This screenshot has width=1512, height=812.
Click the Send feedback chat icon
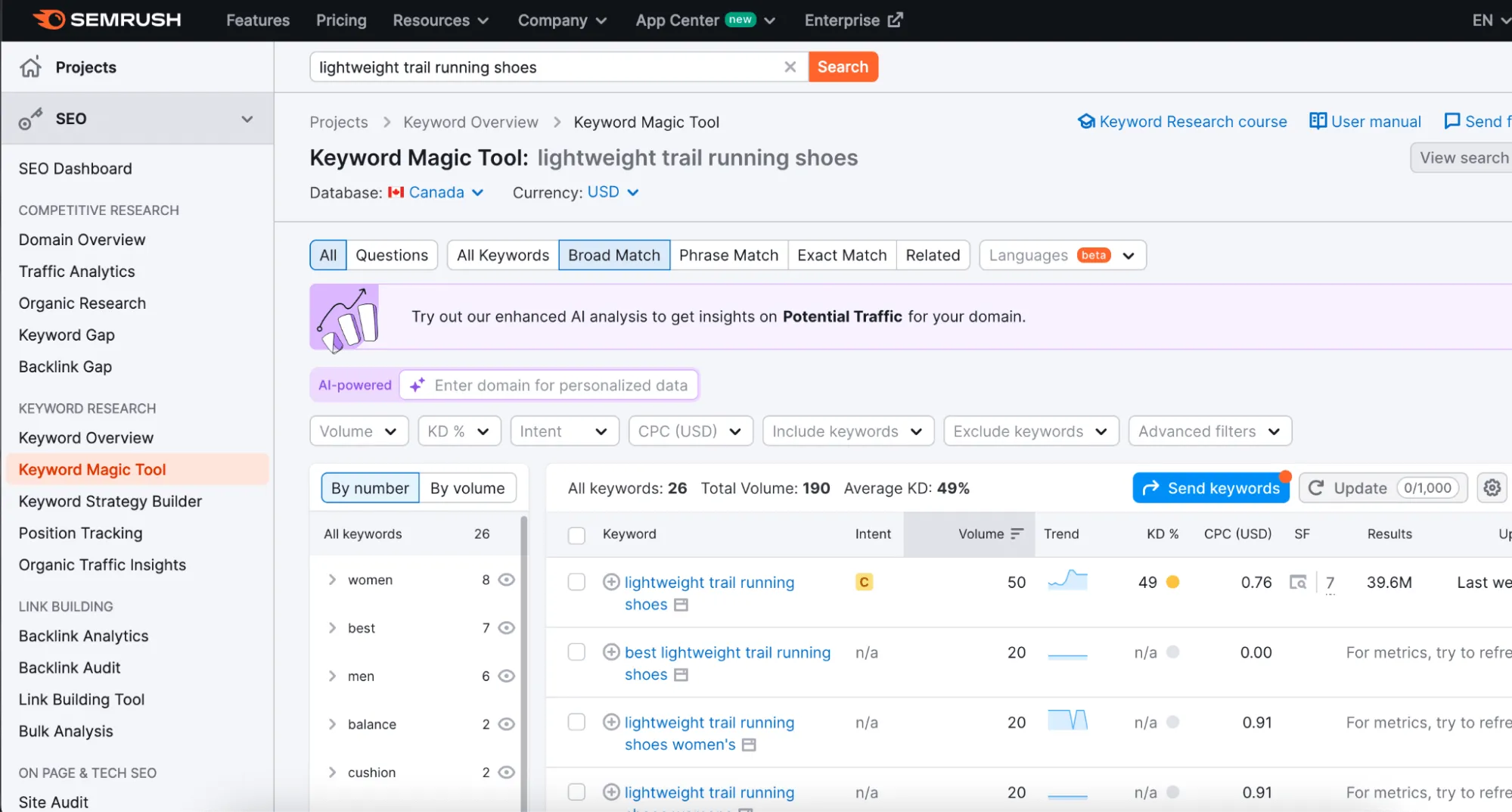(x=1451, y=121)
